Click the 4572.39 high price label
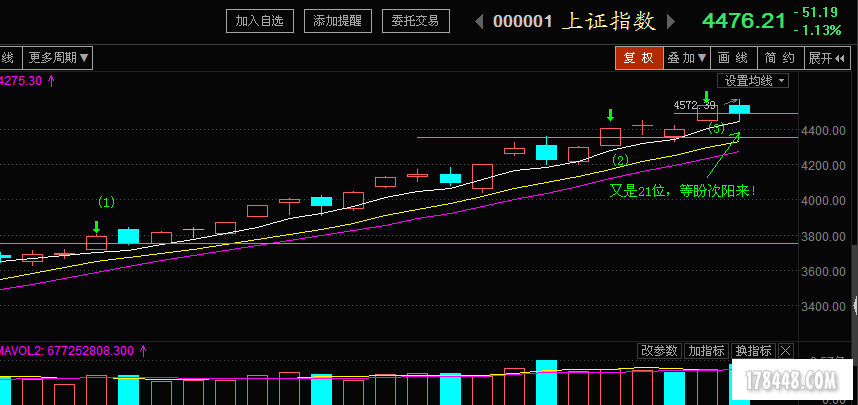The width and height of the screenshot is (858, 405). (x=694, y=105)
